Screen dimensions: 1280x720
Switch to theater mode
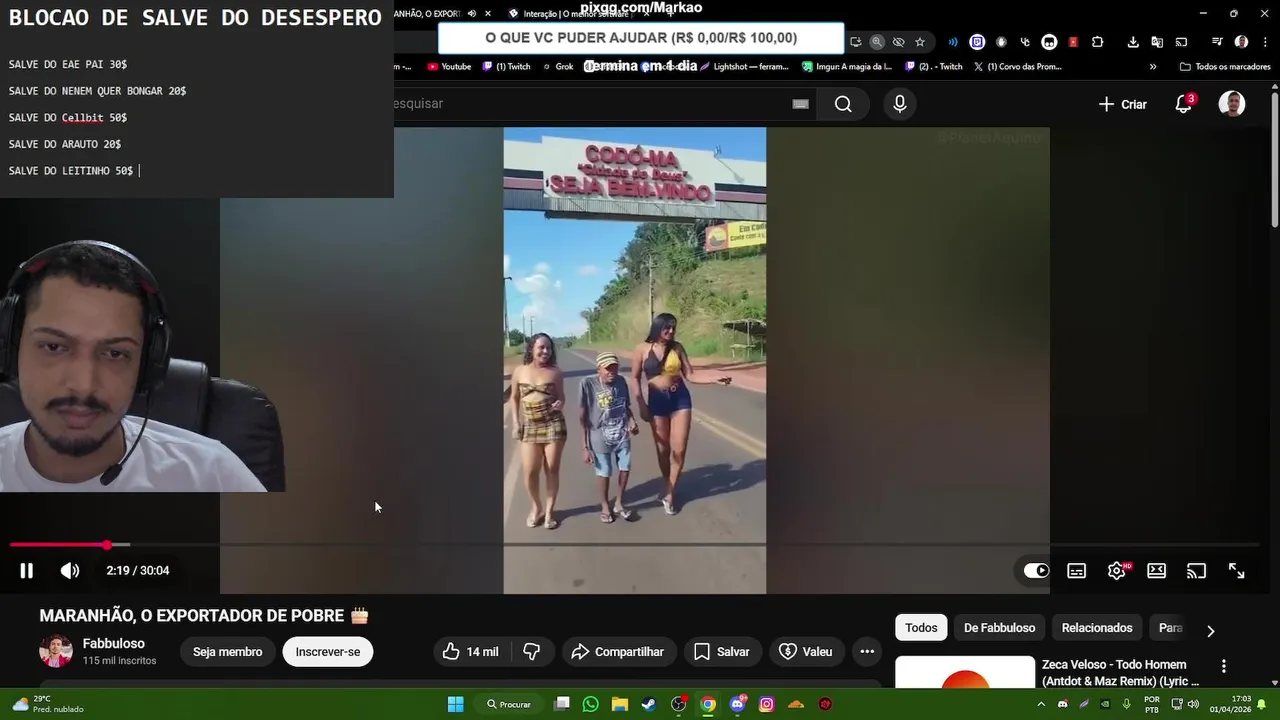(x=1157, y=571)
